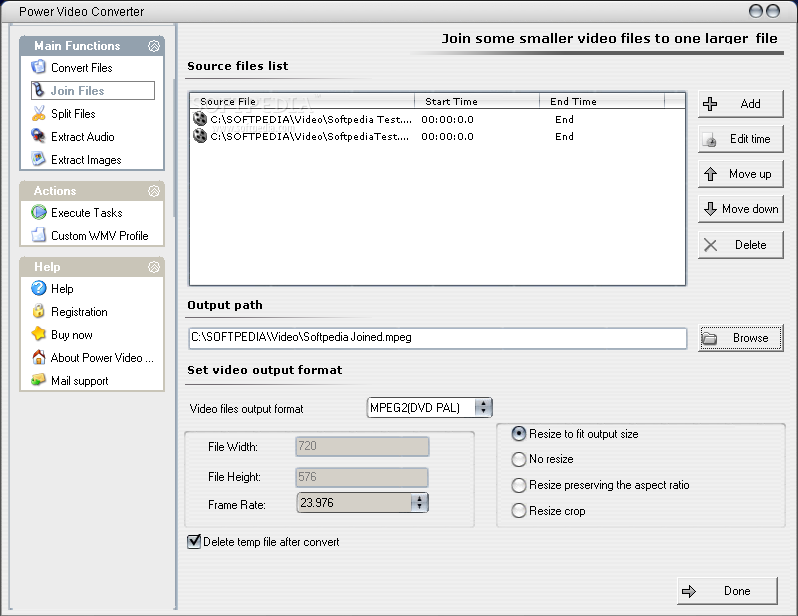This screenshot has width=798, height=616.
Task: Open the Video files output format dropdown
Action: (x=483, y=407)
